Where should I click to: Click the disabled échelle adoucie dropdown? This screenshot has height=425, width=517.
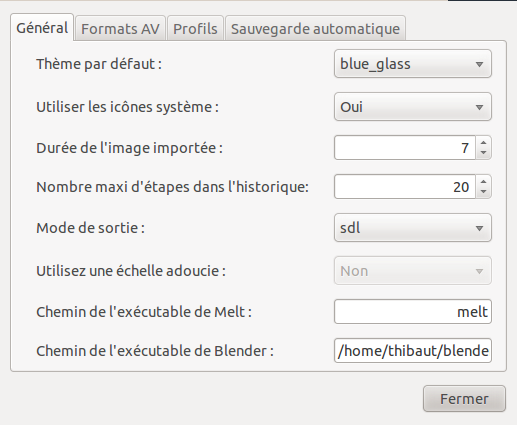coord(413,271)
